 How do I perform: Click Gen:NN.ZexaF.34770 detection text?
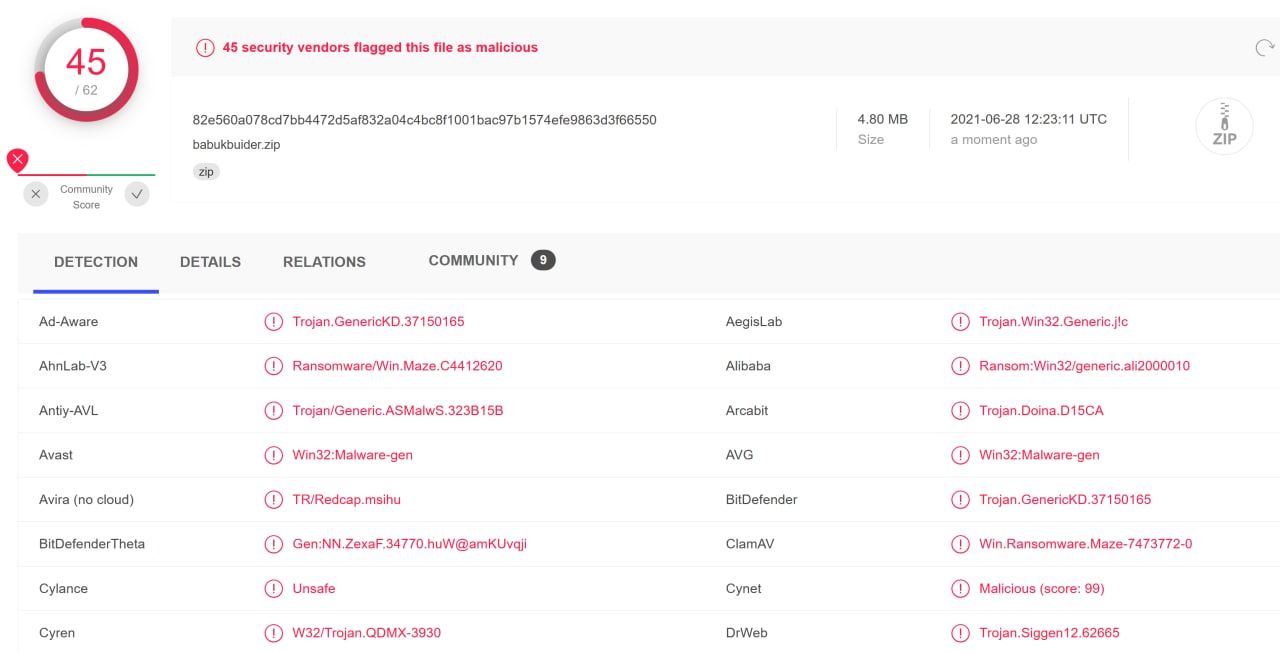pos(409,544)
